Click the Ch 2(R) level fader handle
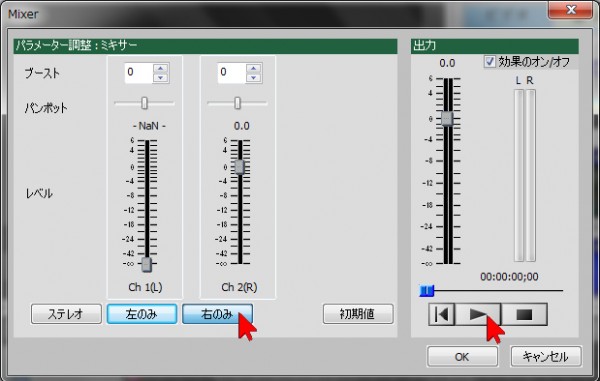This screenshot has height=381, width=600. [x=240, y=167]
